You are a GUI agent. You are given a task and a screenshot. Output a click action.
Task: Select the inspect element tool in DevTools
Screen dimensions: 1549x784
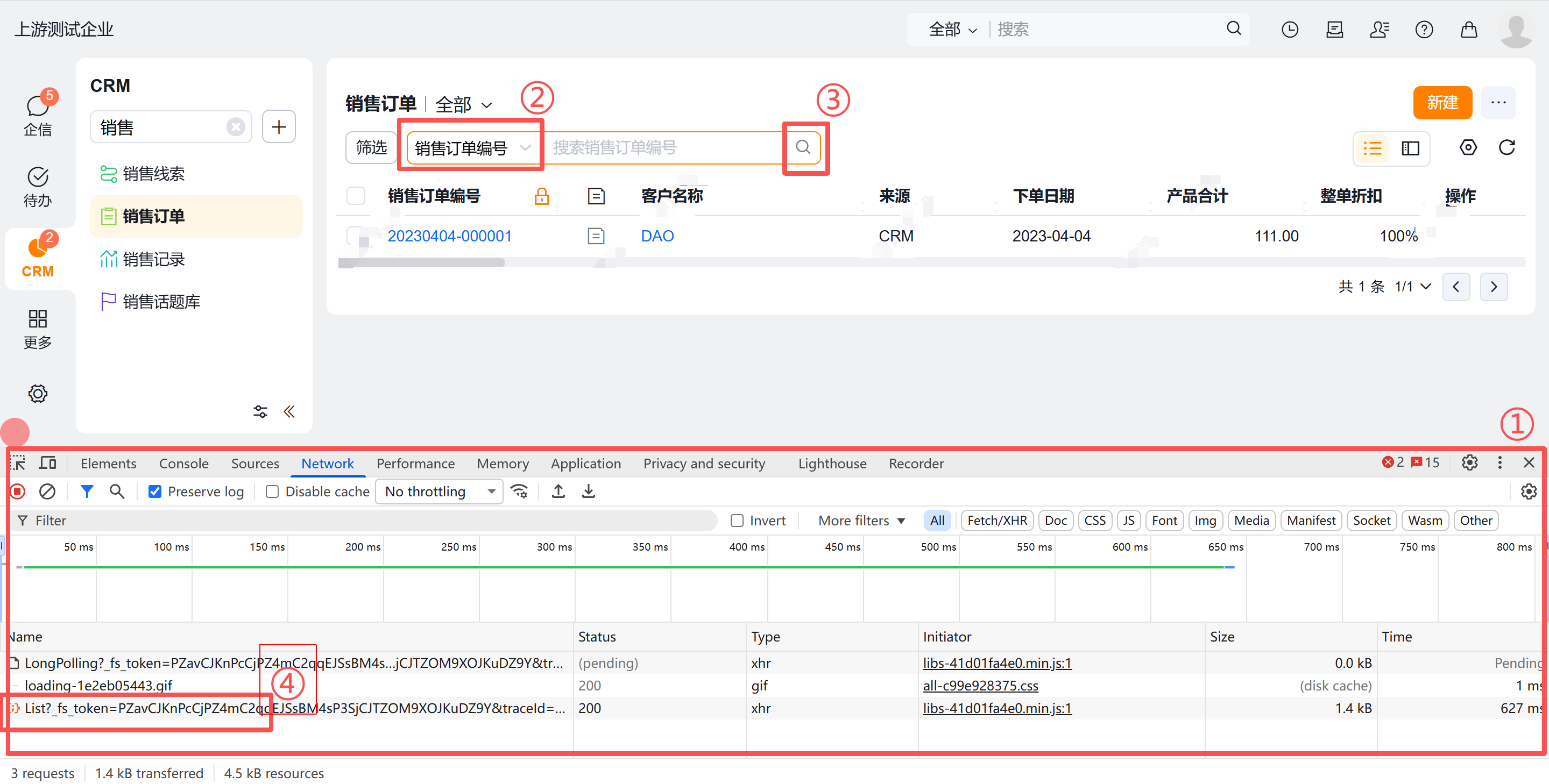pyautogui.click(x=16, y=462)
